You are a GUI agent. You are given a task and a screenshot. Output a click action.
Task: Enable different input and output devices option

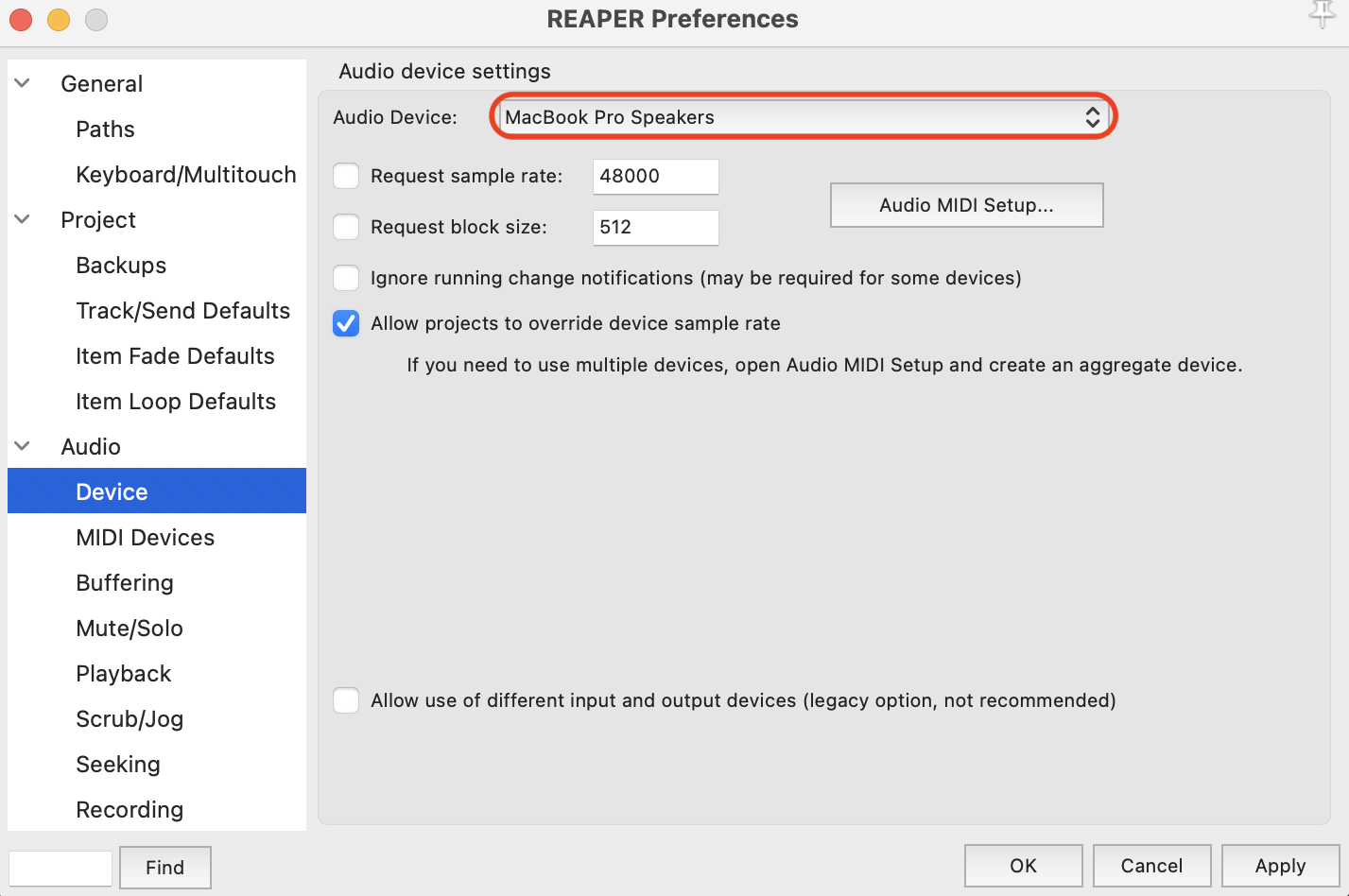[346, 700]
